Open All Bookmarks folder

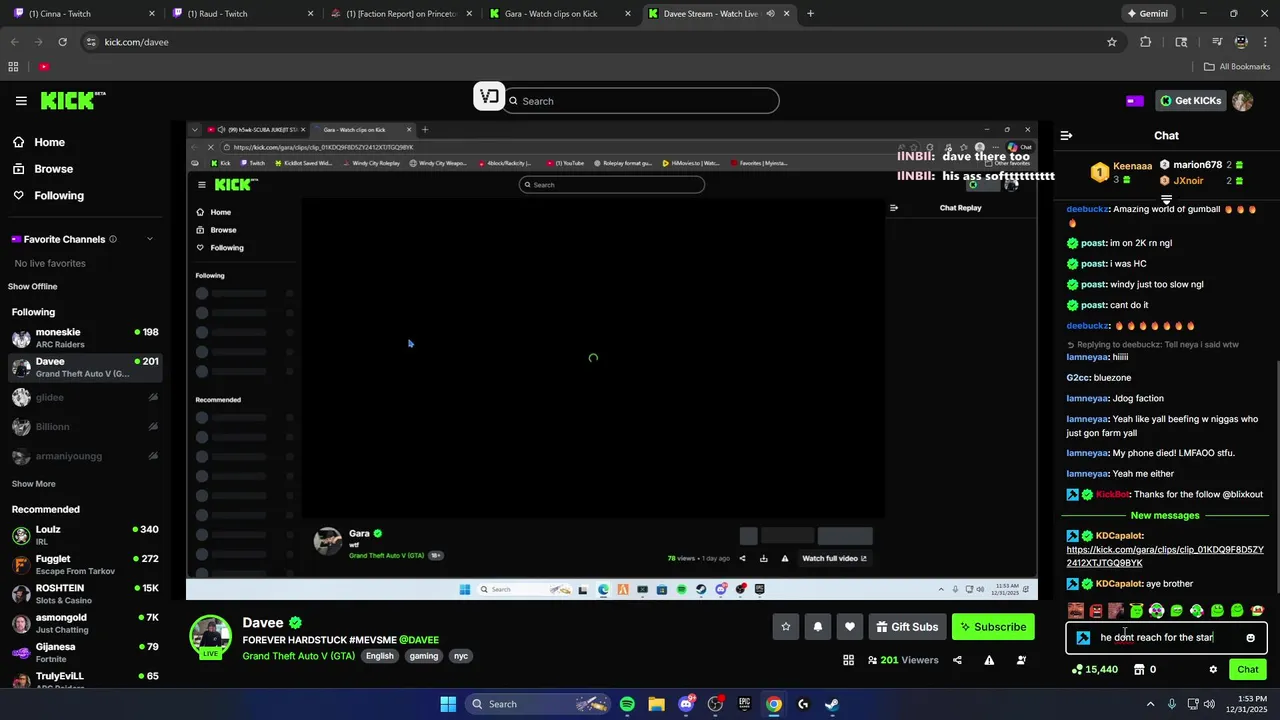pyautogui.click(x=1237, y=67)
